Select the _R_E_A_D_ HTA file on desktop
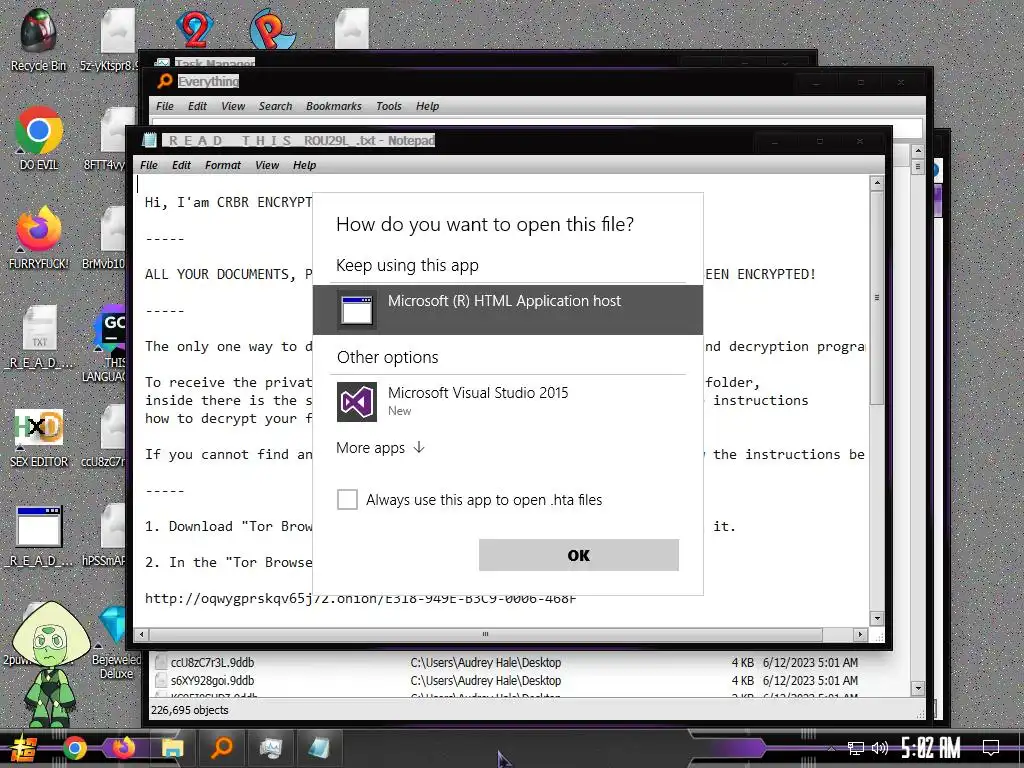 pos(39,536)
